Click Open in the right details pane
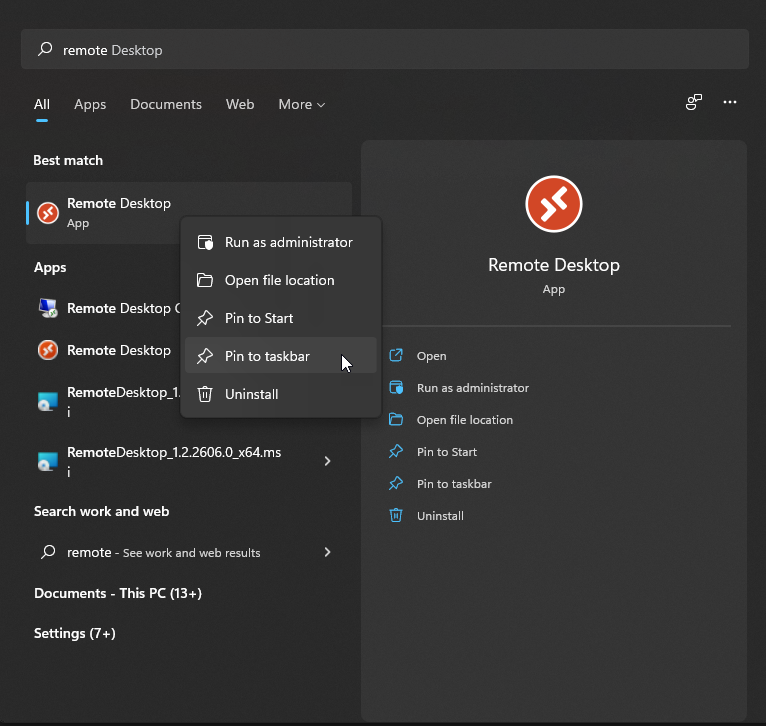 pos(431,356)
